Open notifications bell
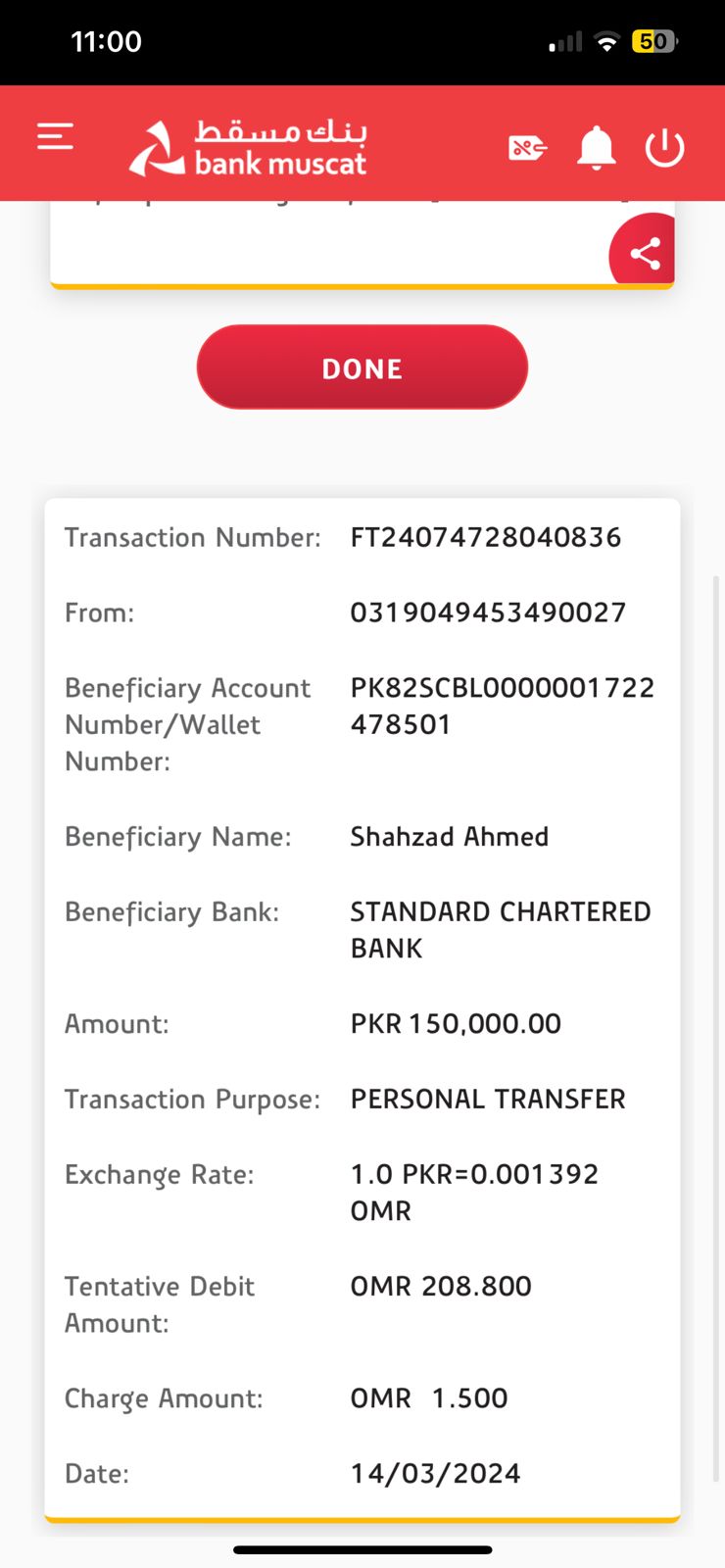This screenshot has width=725, height=1568. [596, 148]
